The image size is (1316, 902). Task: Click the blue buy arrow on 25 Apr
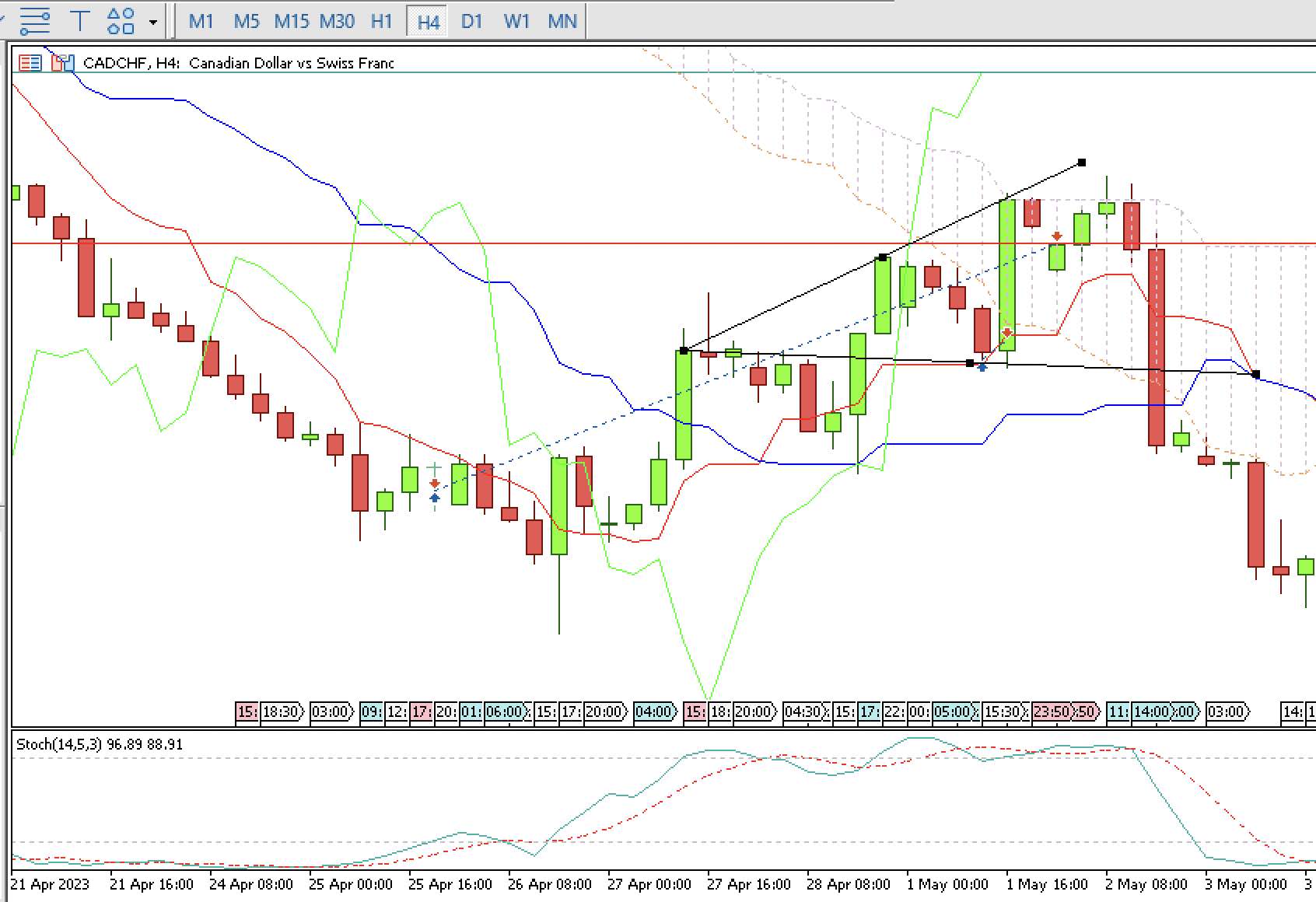(x=434, y=498)
